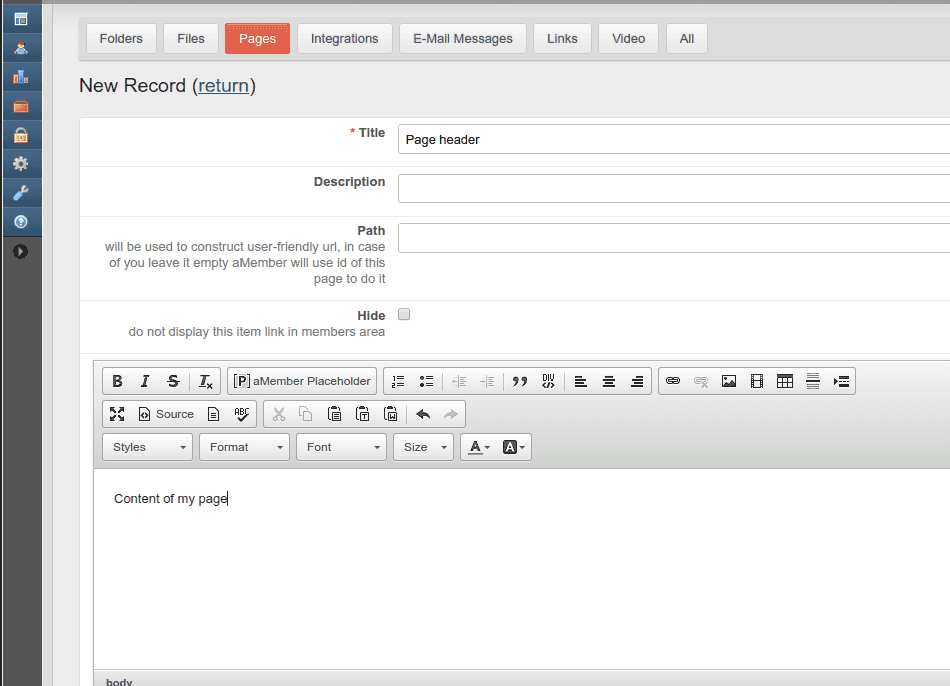Paste as plain text

click(362, 414)
